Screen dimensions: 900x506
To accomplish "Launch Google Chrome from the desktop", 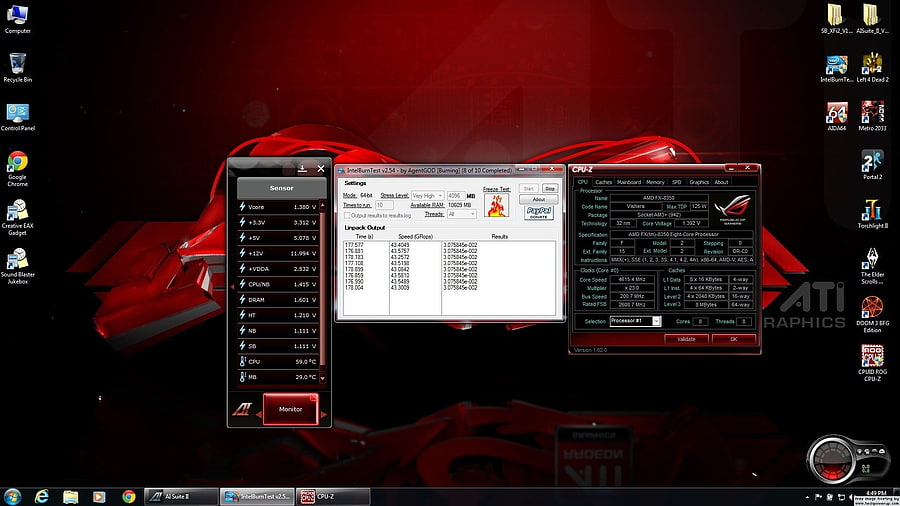I will coord(17,169).
